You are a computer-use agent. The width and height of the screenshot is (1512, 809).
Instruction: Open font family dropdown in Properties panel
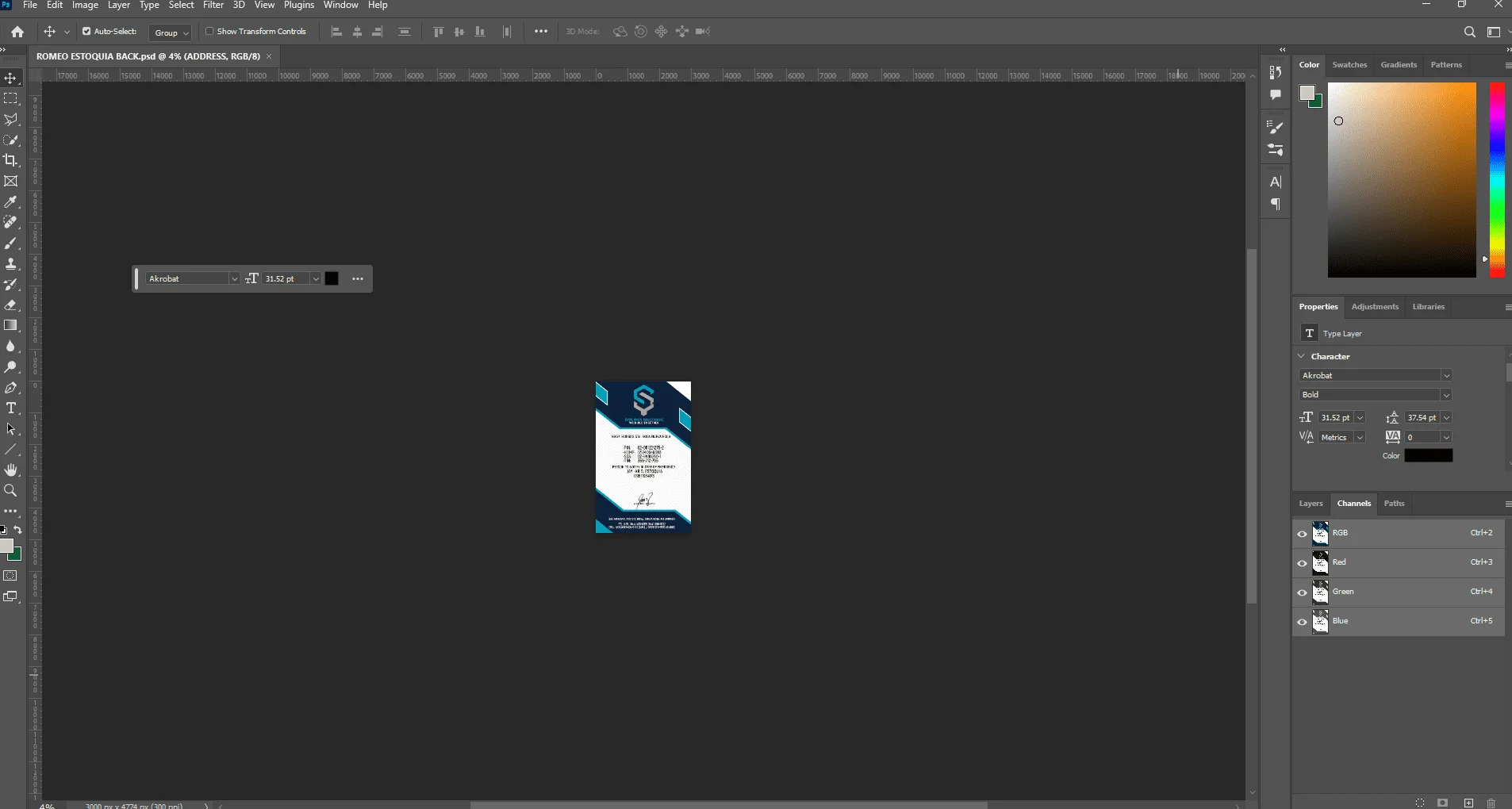[1446, 376]
